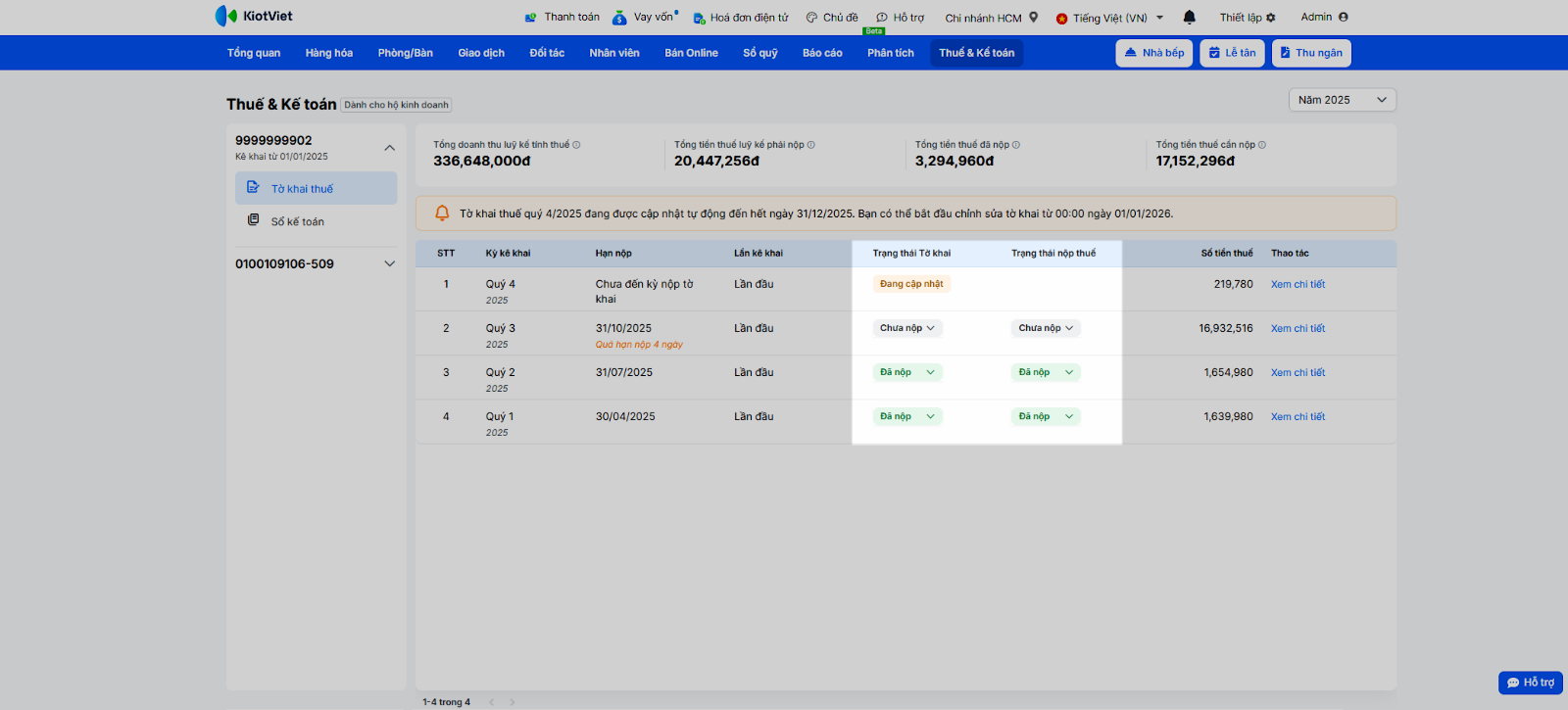Click info icon beside Tổng tiền thuế cần nộp
Screen dimensions: 1568x710
(x=1262, y=145)
